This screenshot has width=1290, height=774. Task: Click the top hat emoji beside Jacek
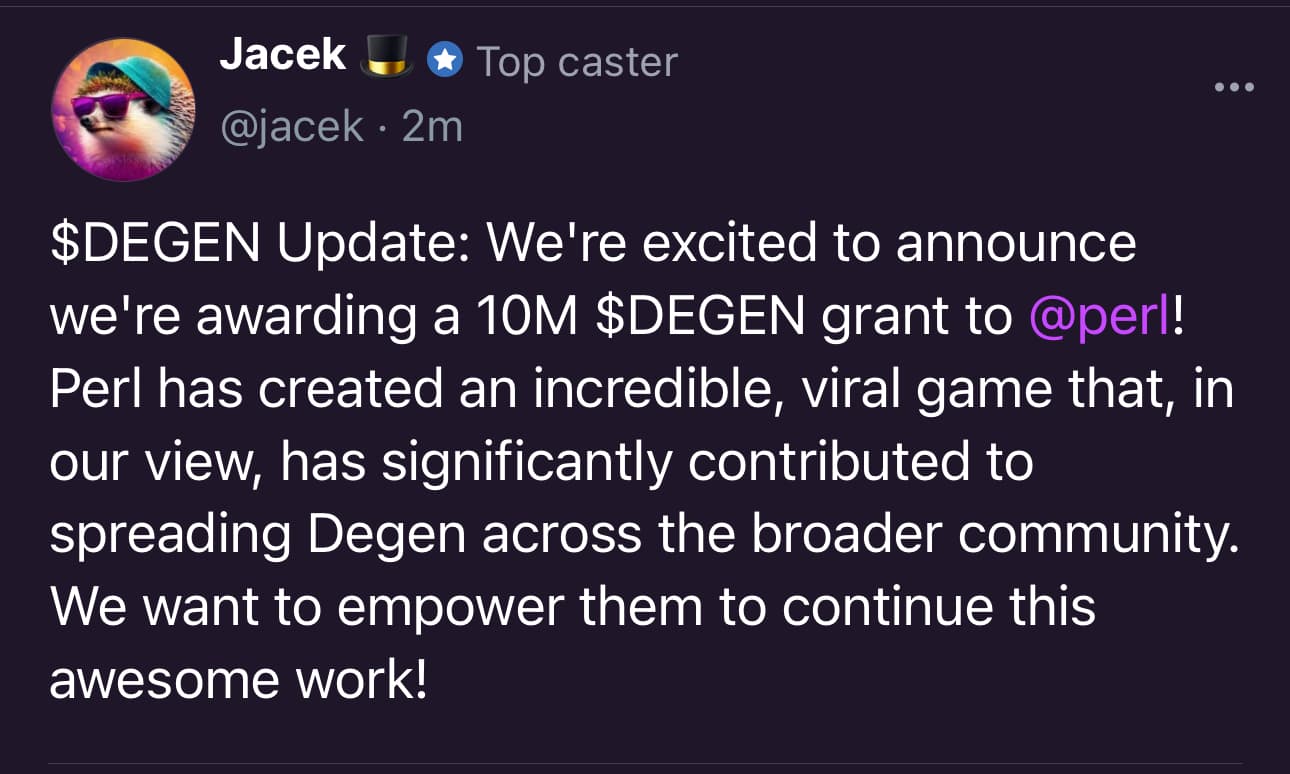click(386, 56)
